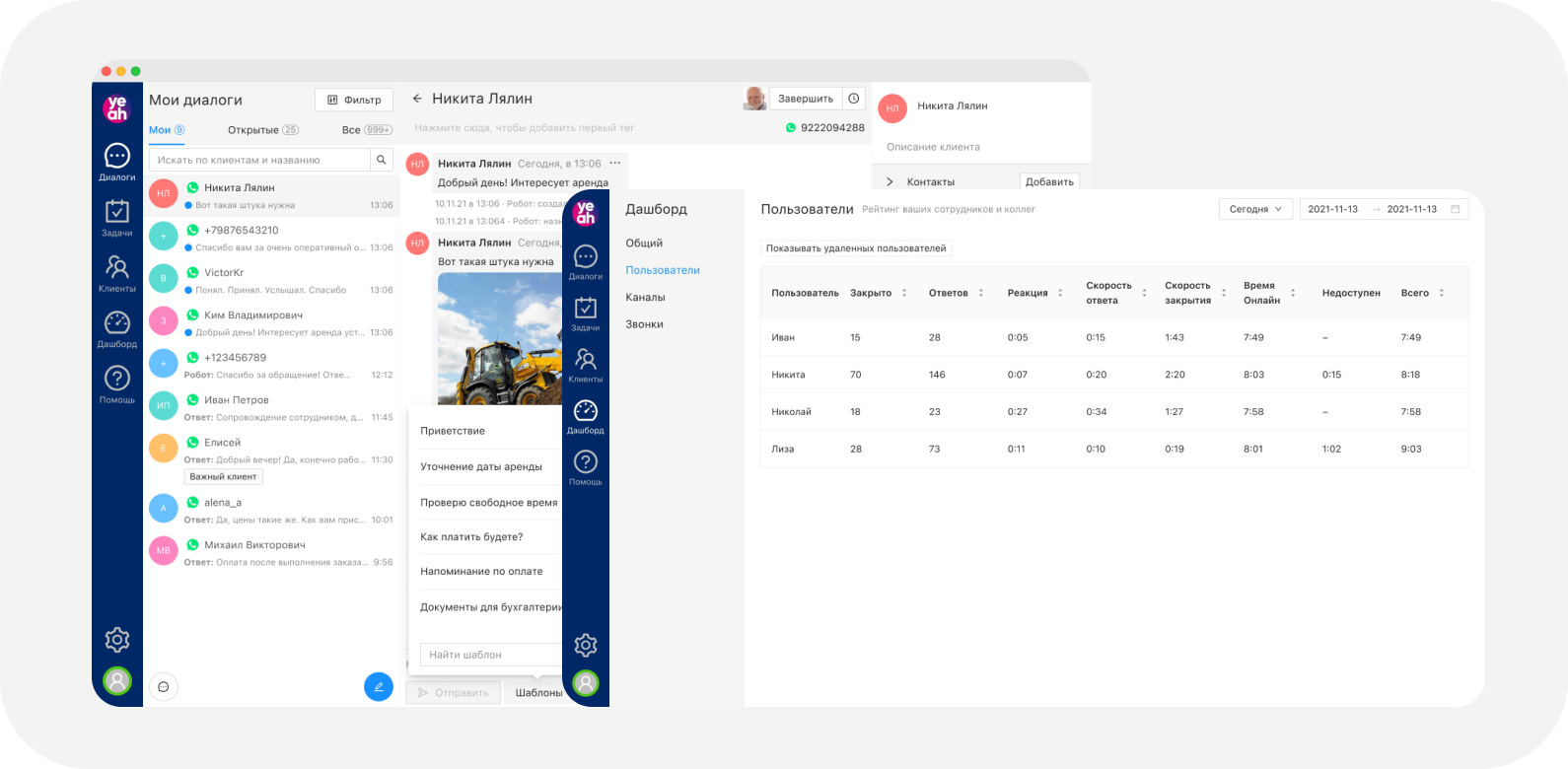Click the Шаблоны button
1568x769 pixels.
click(x=538, y=693)
